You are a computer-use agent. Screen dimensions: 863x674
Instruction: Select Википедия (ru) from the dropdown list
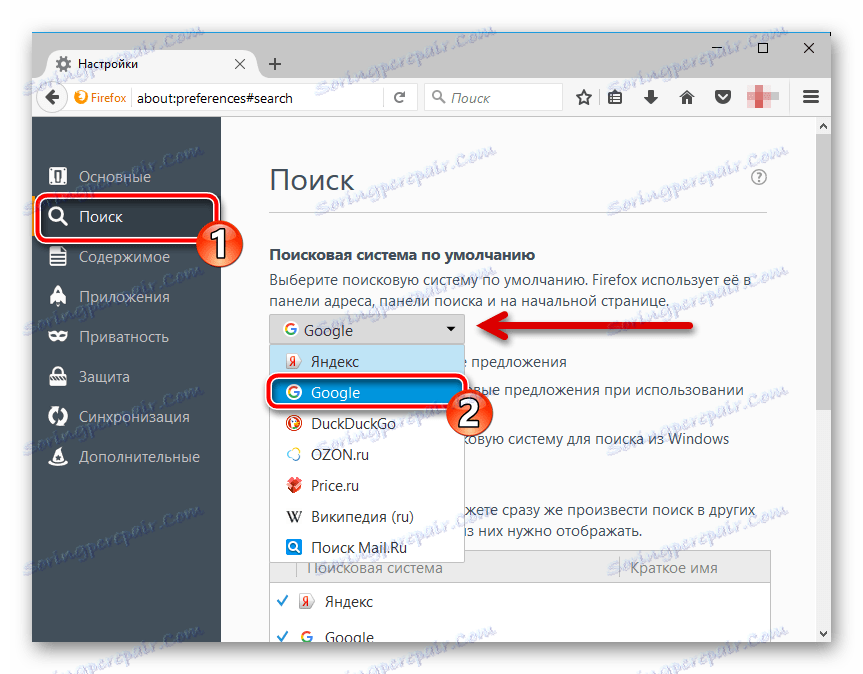pyautogui.click(x=367, y=517)
